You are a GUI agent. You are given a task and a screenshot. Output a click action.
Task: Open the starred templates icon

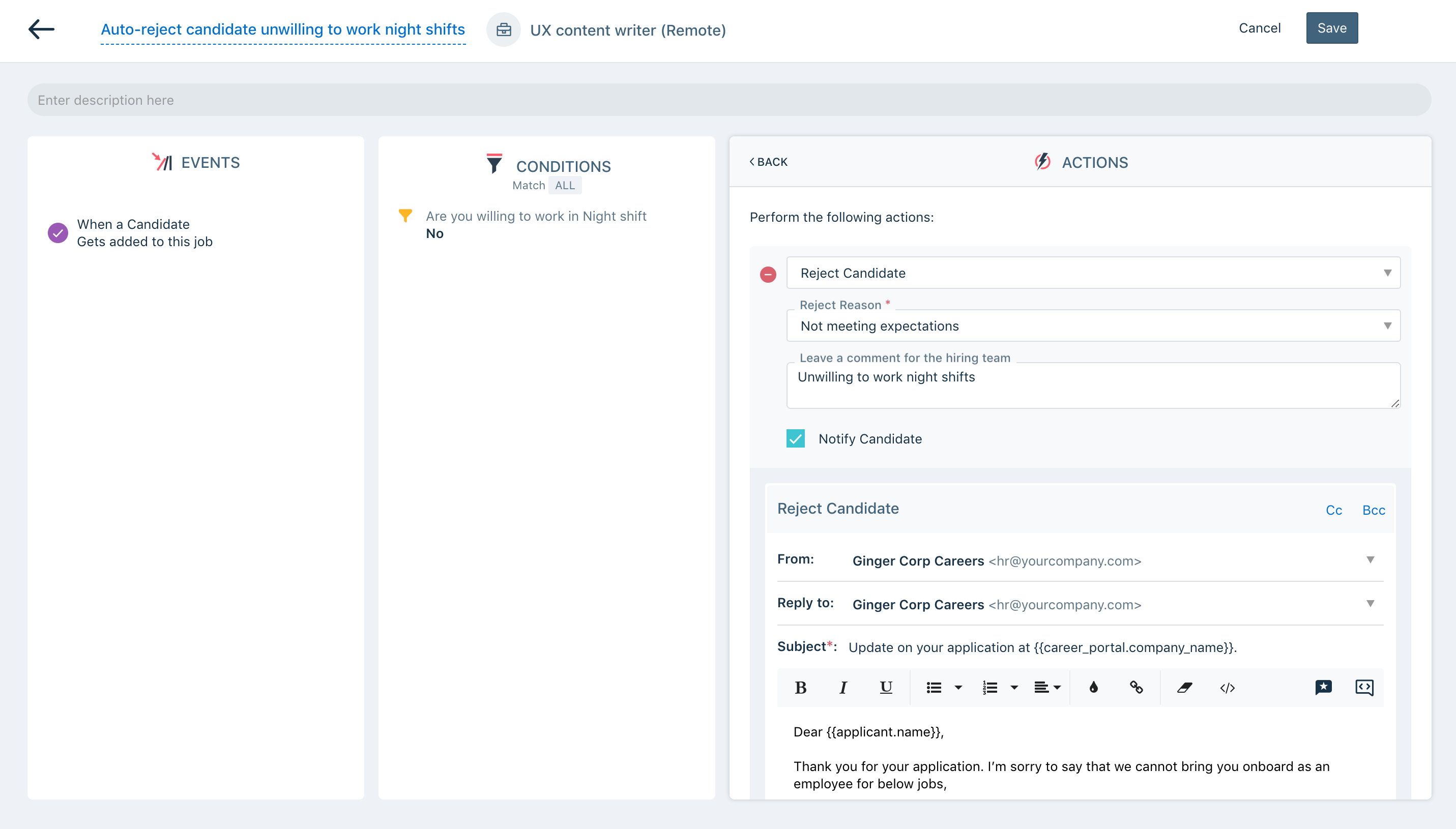point(1323,688)
